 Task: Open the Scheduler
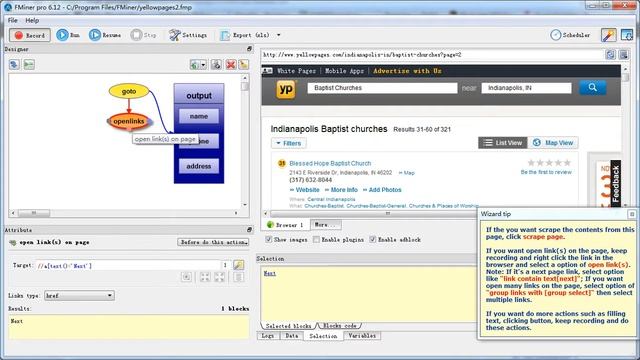570,35
